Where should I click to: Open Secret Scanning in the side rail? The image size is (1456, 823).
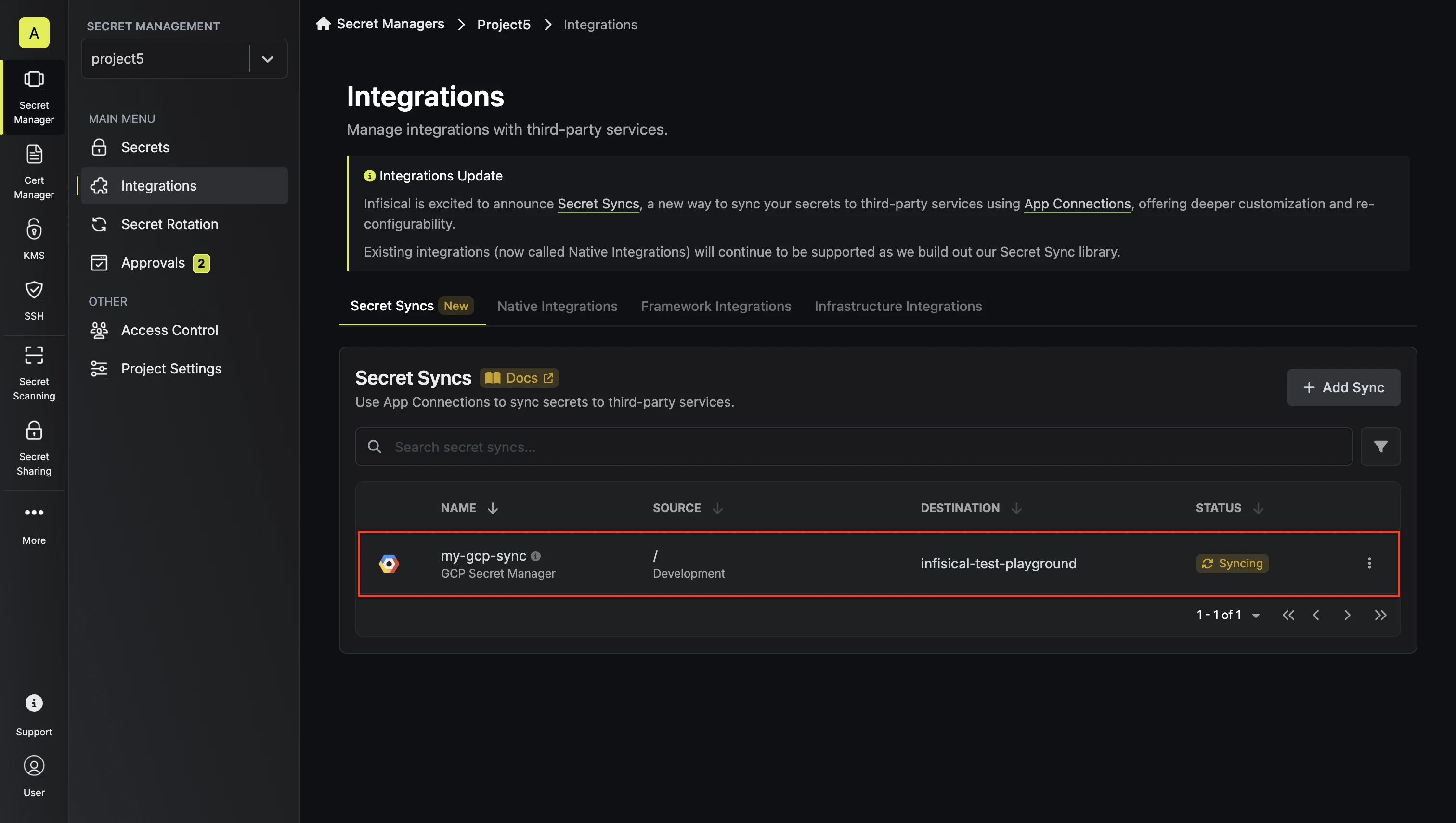click(x=34, y=373)
